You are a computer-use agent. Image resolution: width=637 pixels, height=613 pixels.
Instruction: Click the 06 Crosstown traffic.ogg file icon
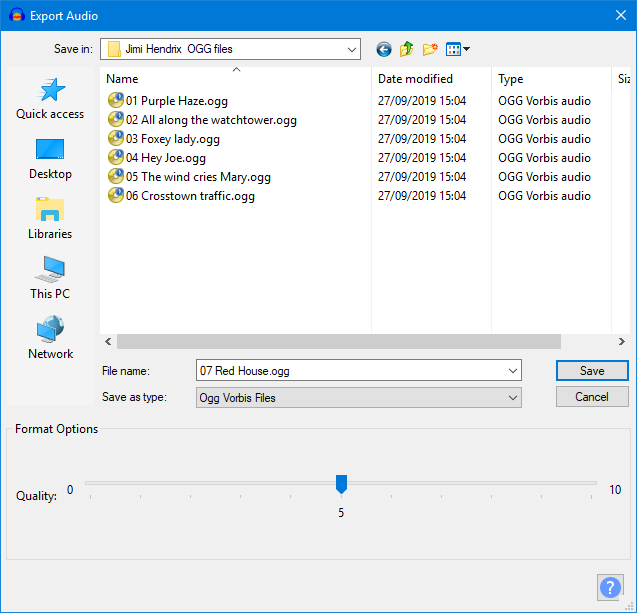pyautogui.click(x=116, y=196)
